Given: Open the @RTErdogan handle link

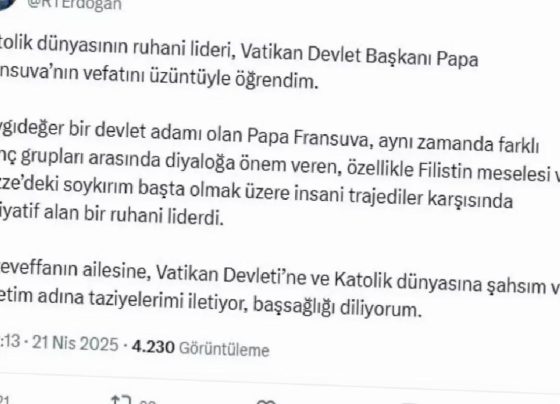Looking at the screenshot, I should click(74, 5).
